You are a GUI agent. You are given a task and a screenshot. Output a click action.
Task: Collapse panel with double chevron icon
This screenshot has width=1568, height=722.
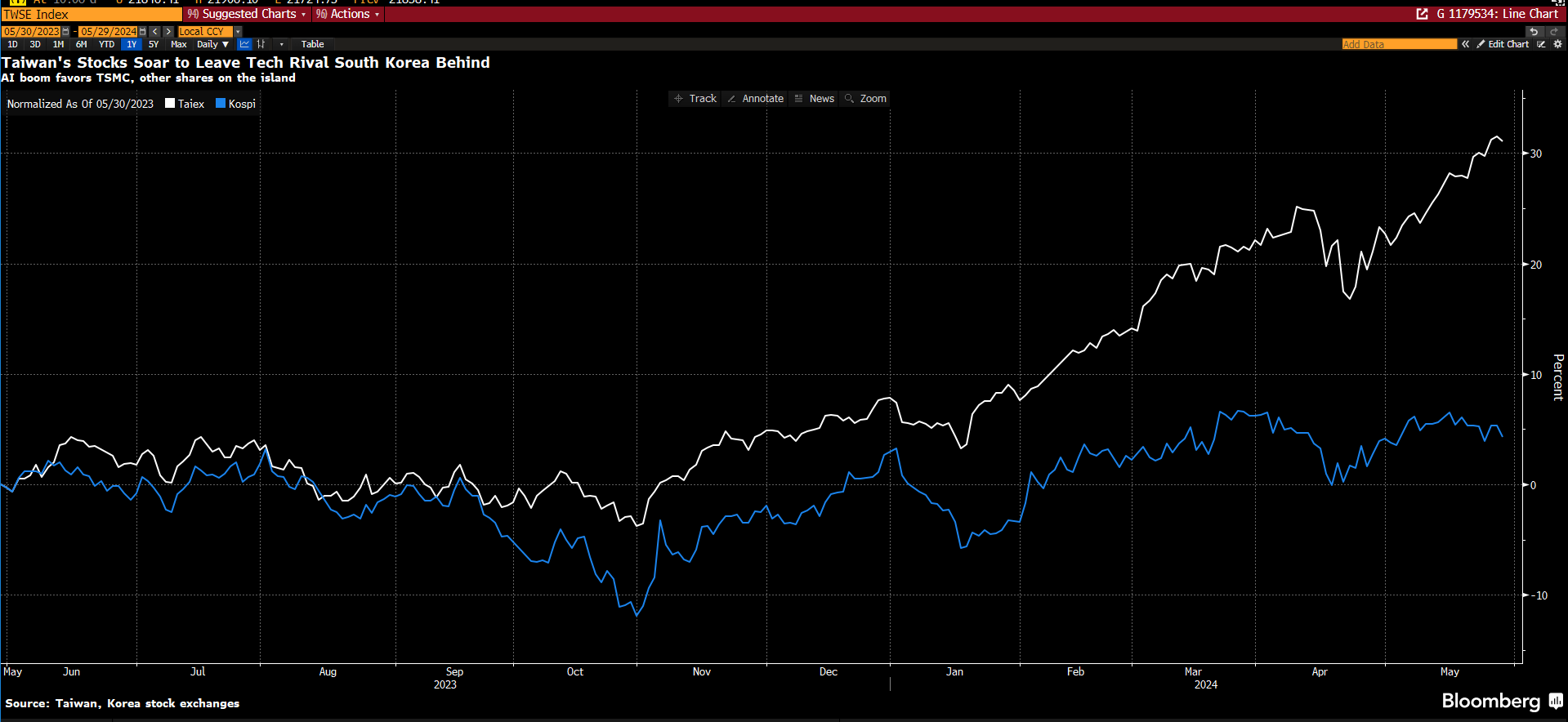click(1466, 44)
